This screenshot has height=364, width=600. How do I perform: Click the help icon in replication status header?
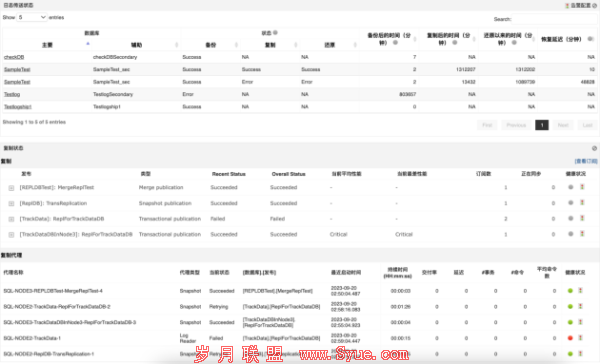click(594, 148)
